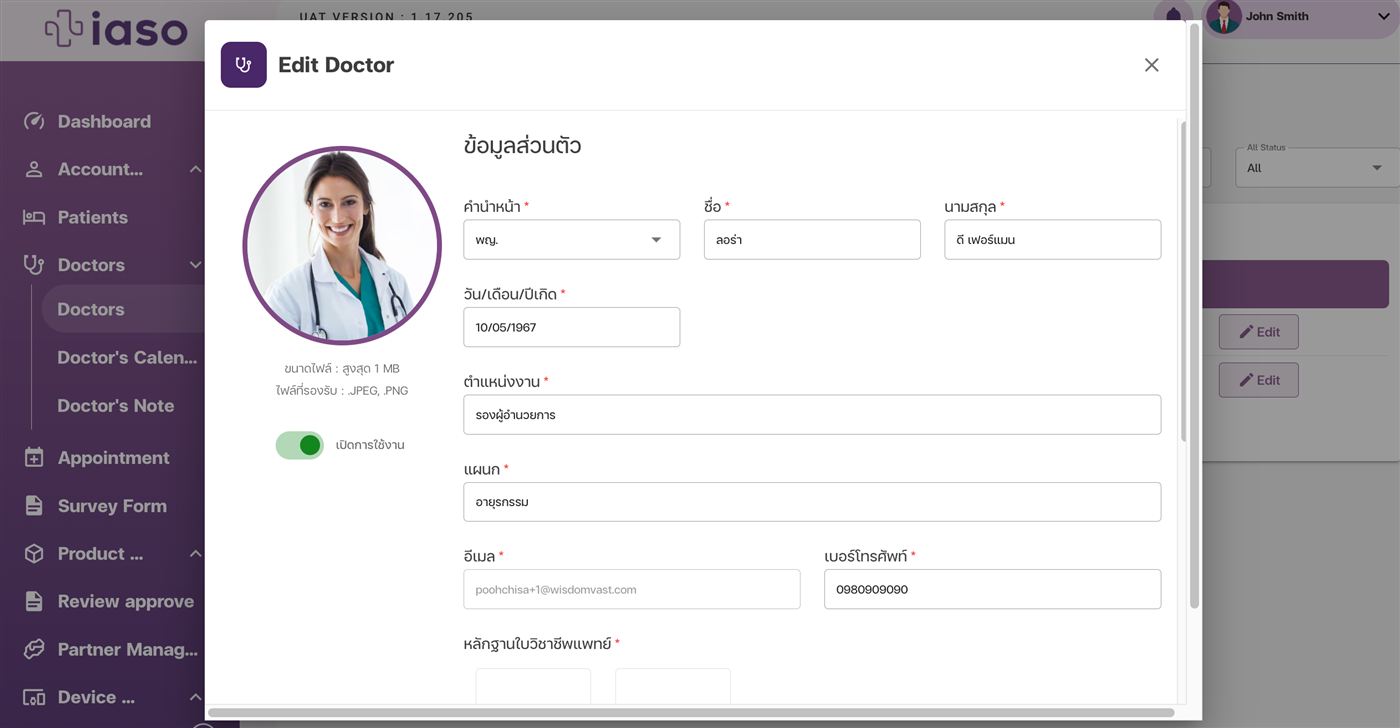
Task: Open Appointment in the sidebar
Action: (x=113, y=457)
